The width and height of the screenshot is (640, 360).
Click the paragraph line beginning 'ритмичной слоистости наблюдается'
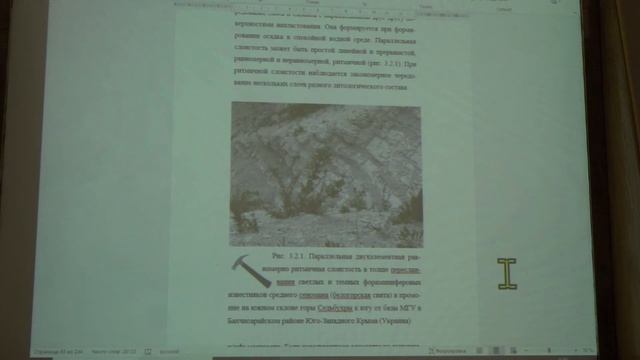click(x=324, y=74)
